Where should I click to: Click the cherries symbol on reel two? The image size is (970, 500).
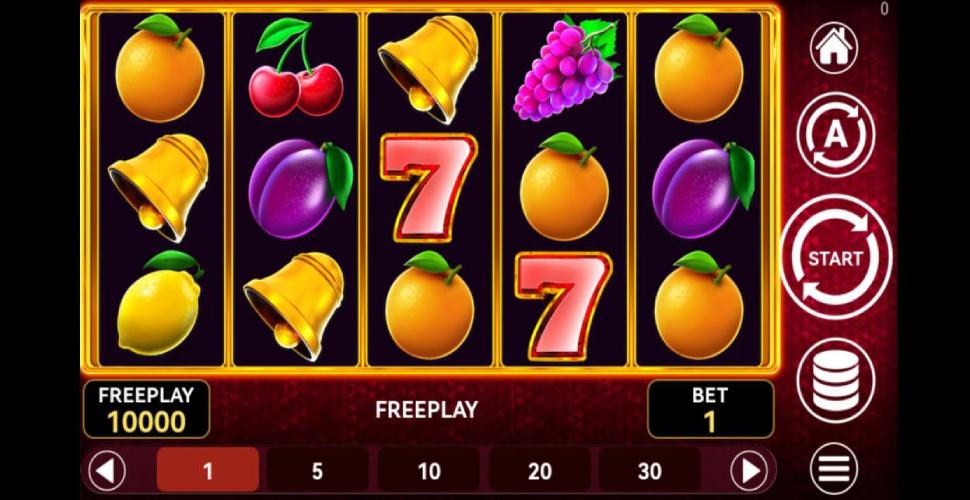click(x=296, y=68)
